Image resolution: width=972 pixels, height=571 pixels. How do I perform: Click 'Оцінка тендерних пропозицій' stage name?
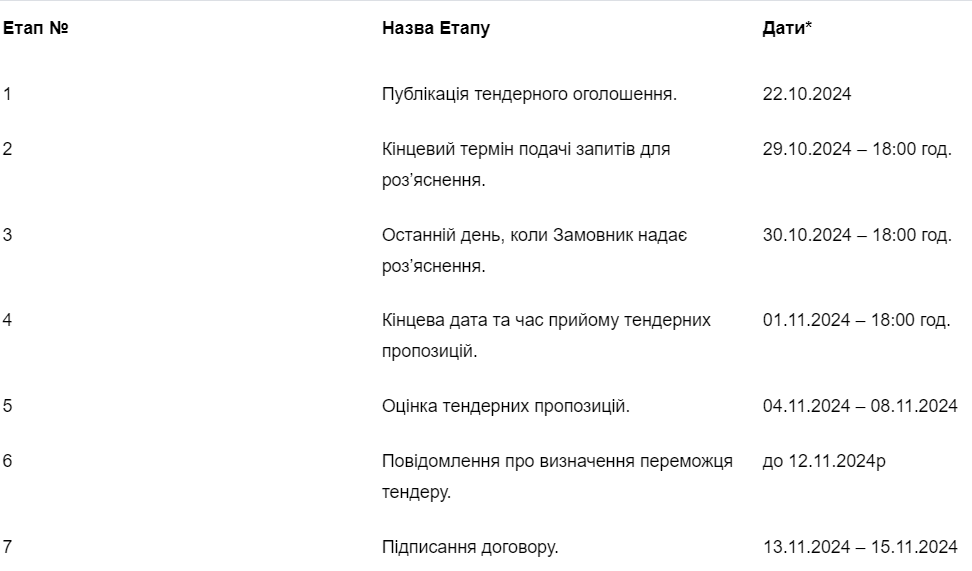[x=506, y=407]
